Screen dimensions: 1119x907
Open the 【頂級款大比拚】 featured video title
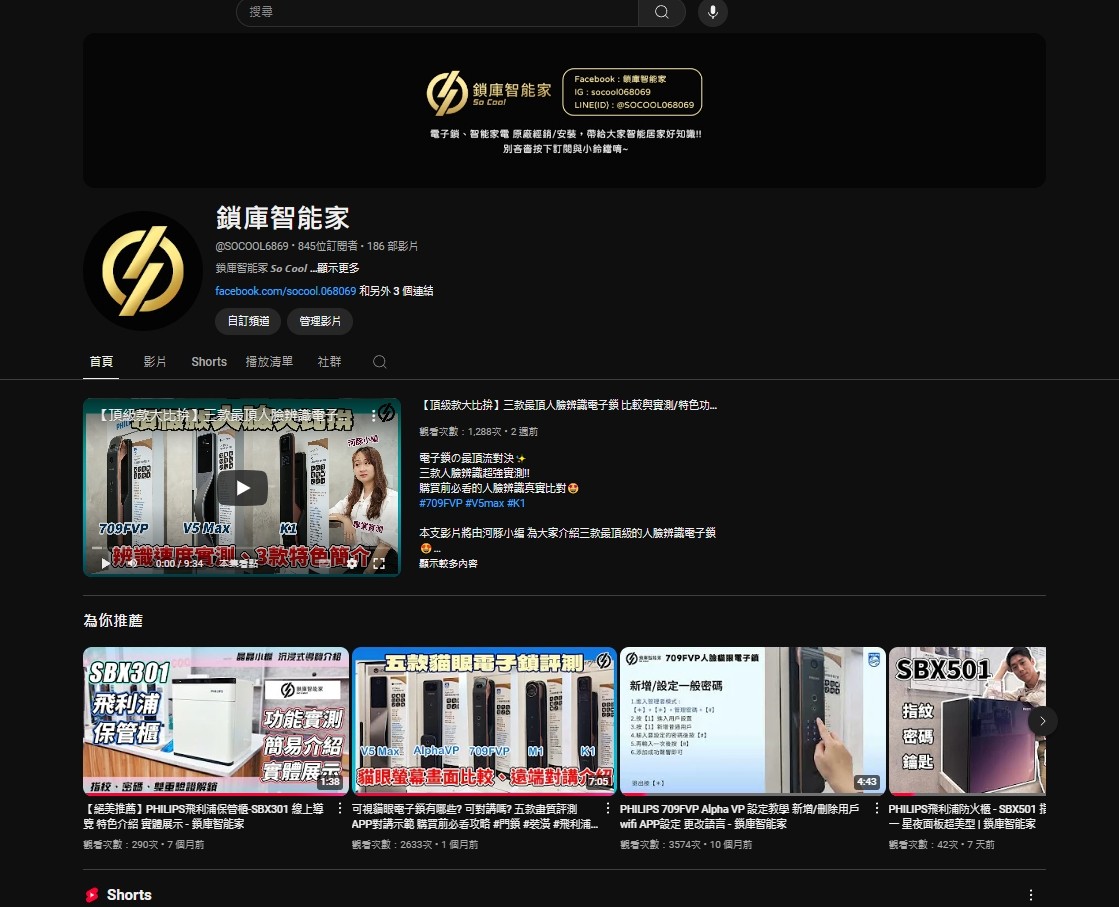(568, 405)
